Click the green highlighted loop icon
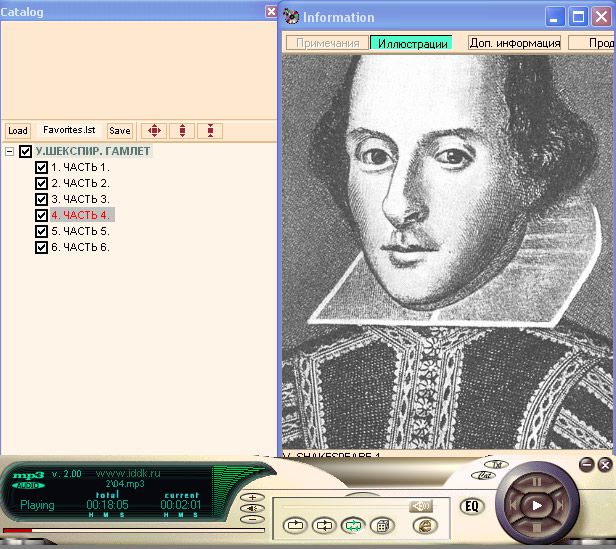Screen dimensions: 616x549 tap(352, 524)
